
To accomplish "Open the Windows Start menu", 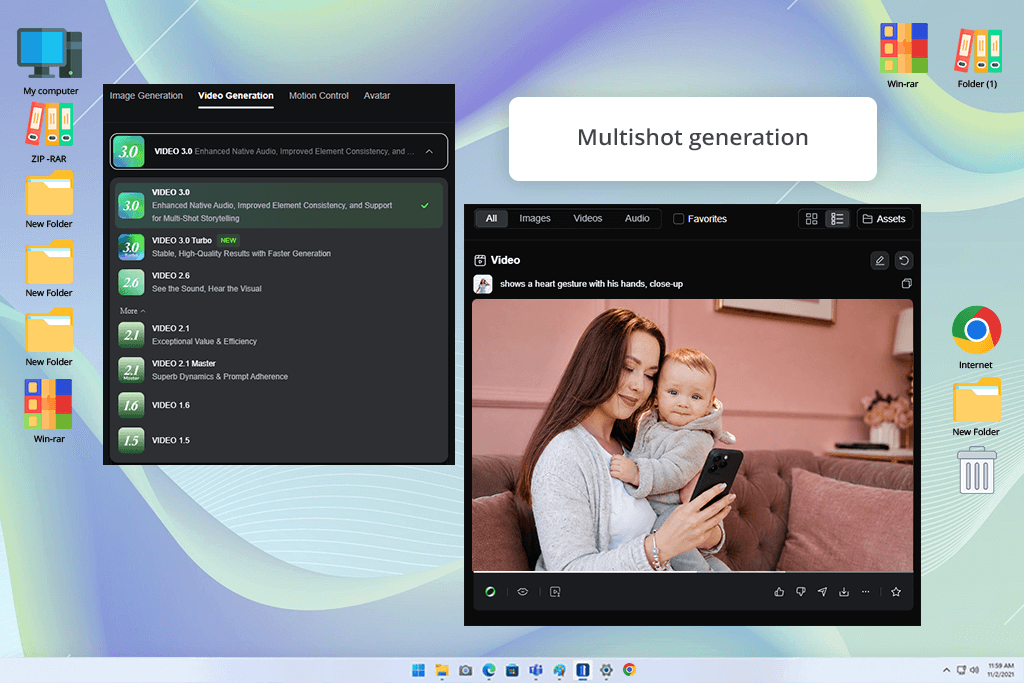I will [419, 670].
